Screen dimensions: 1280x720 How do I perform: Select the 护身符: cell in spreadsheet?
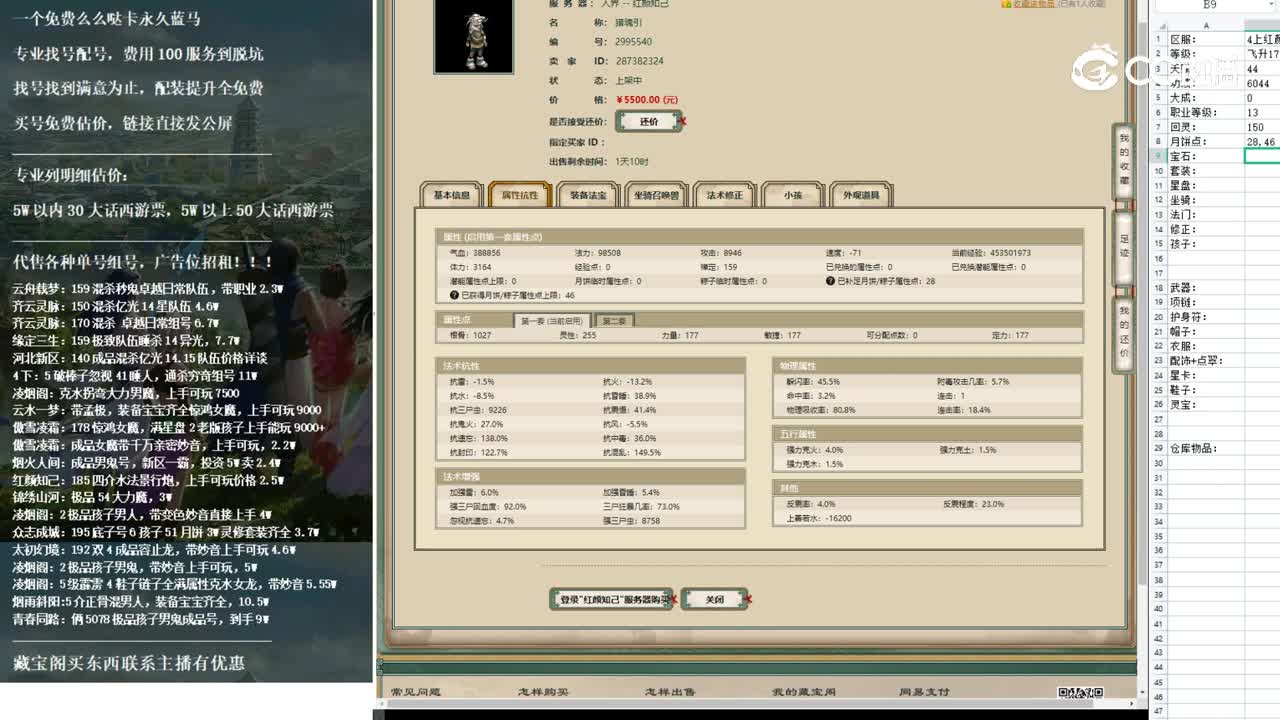(1206, 317)
